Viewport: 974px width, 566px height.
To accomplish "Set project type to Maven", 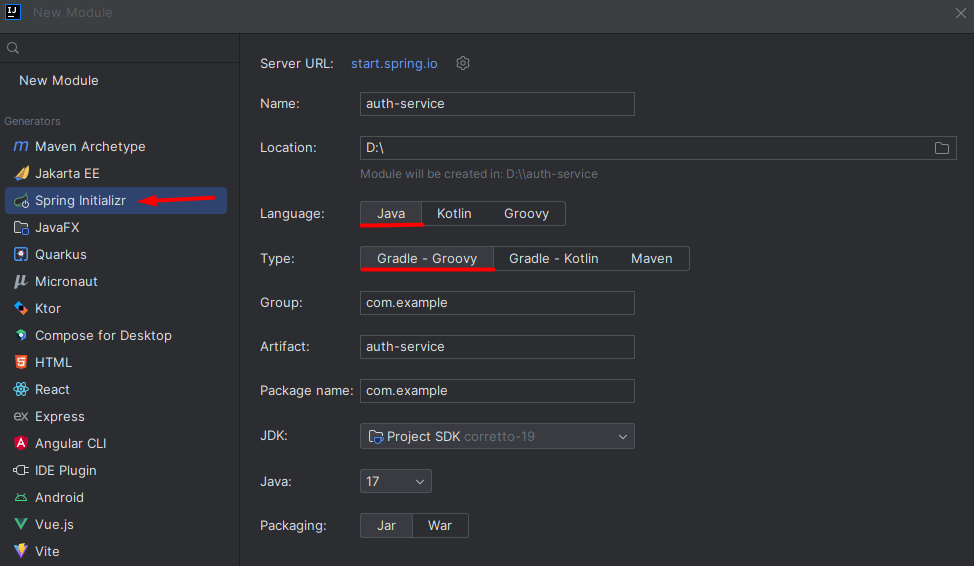I will coord(651,259).
